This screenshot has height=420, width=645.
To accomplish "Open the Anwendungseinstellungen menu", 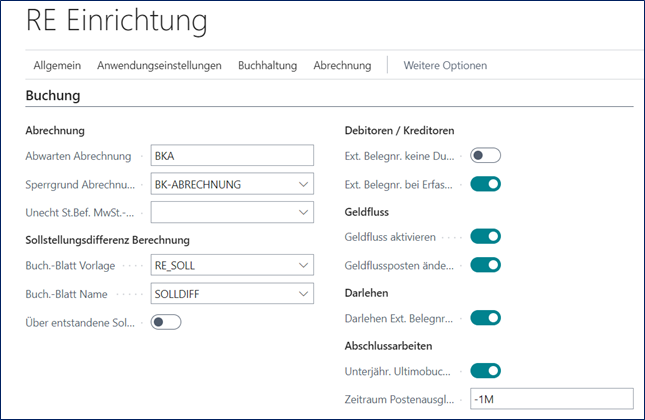I will 159,65.
